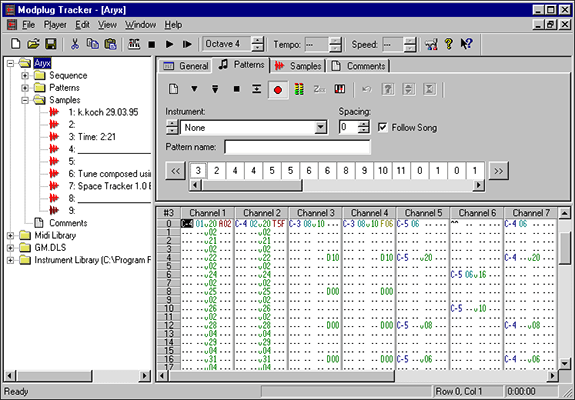Screen dimensions: 575x400
Task: Open the Player menu
Action: [55, 25]
